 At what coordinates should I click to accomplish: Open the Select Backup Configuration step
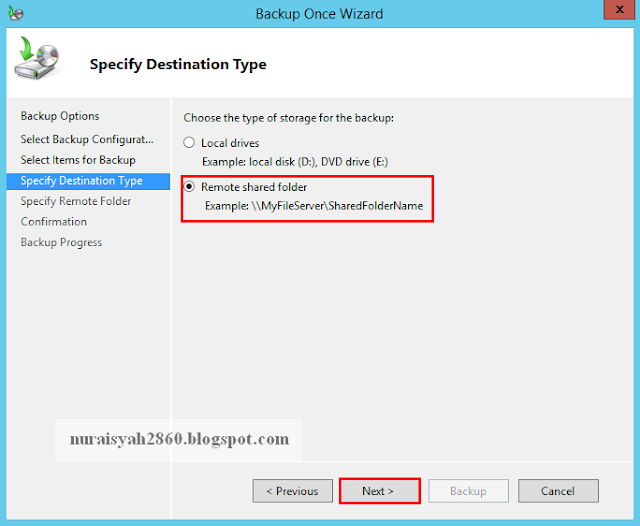pos(87,139)
